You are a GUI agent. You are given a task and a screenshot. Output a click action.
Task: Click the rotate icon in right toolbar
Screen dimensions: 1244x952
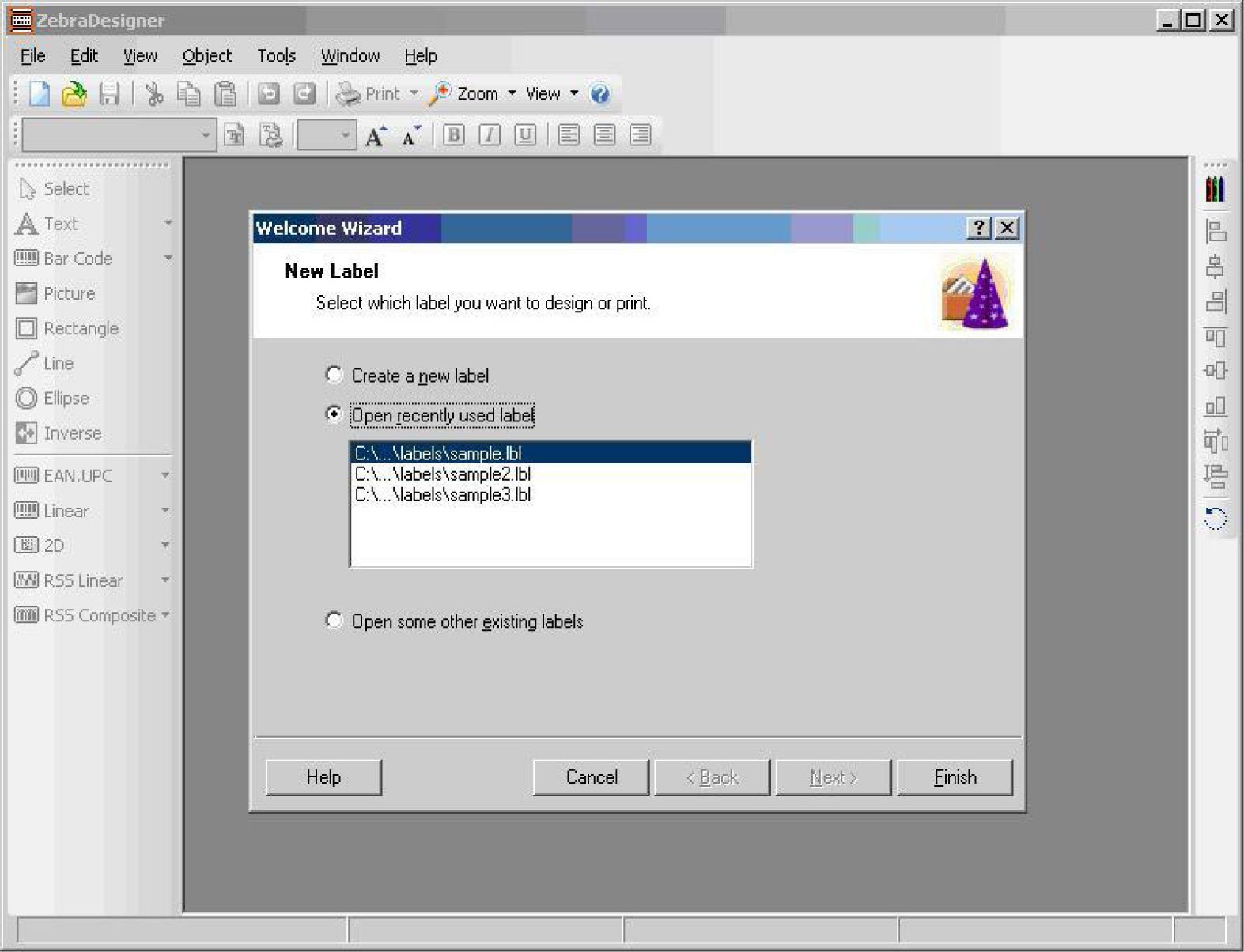tap(1216, 519)
